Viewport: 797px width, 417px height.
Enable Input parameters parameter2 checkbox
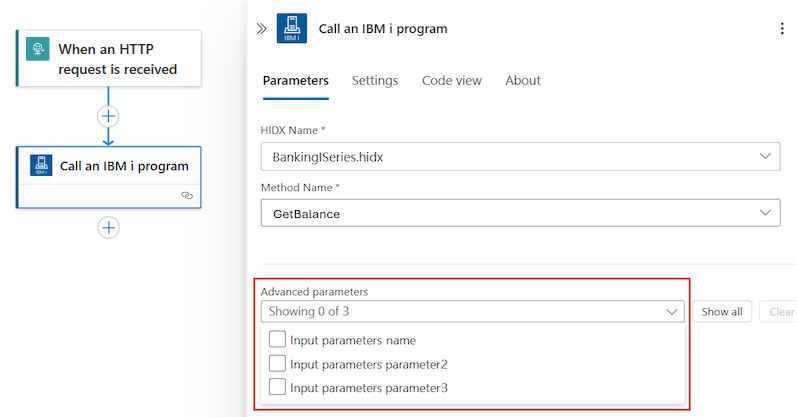coord(278,364)
